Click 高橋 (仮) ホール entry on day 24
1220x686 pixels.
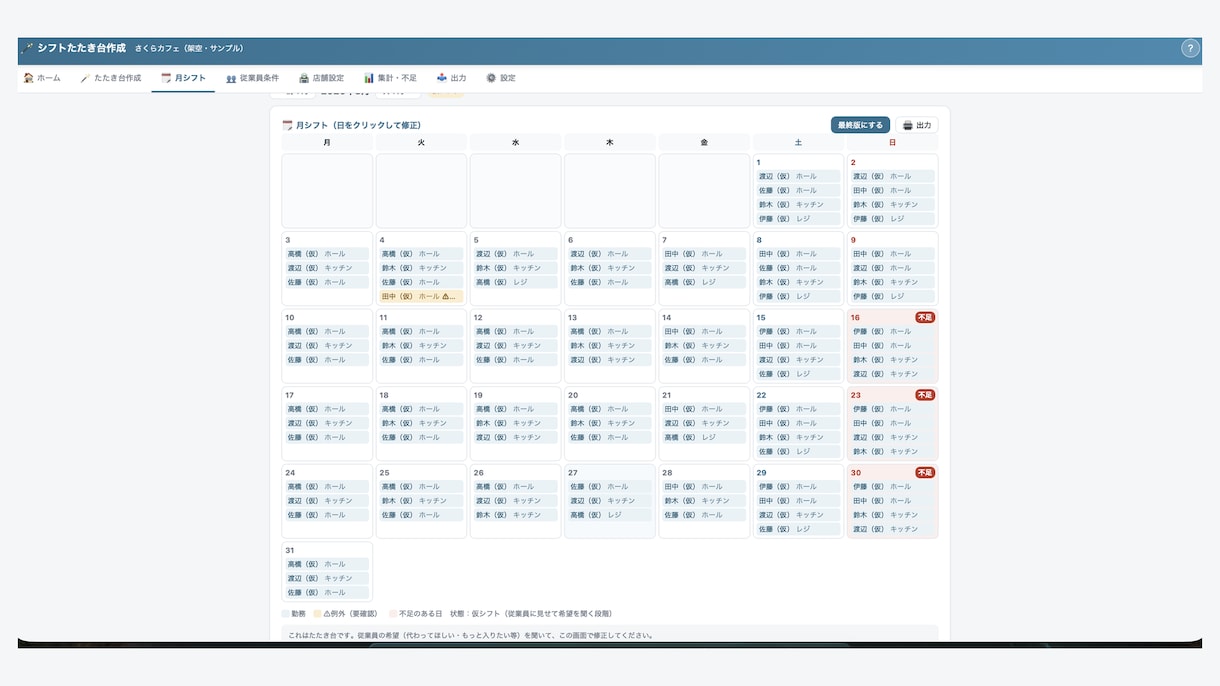(x=327, y=486)
